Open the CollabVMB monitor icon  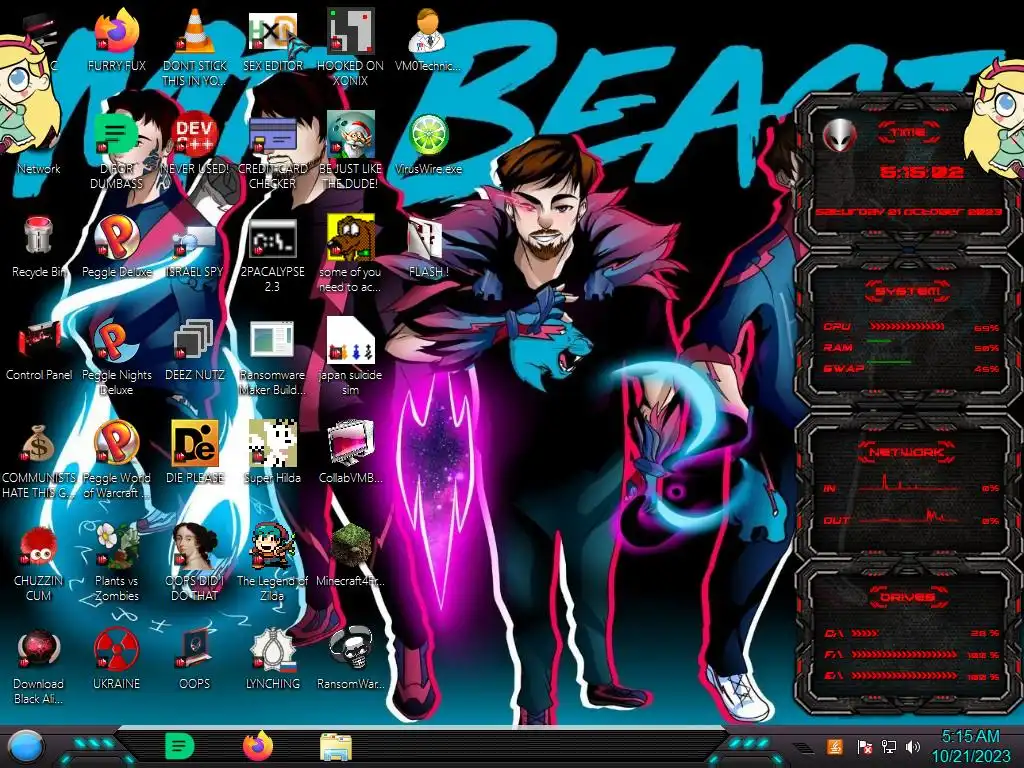point(350,443)
